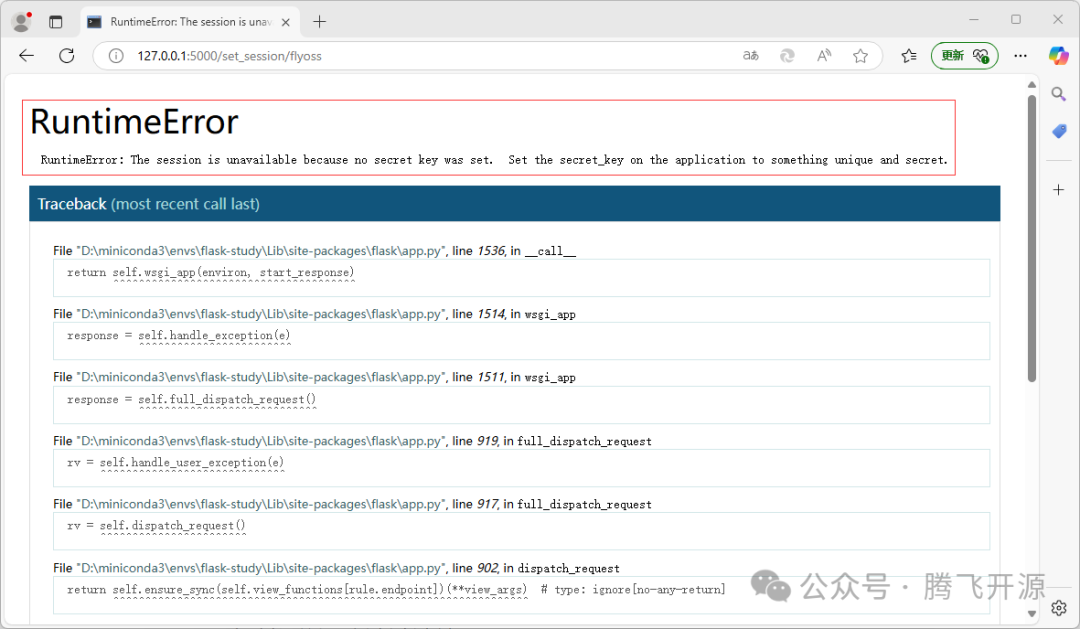View site information icon in address bar
Screen dimensions: 1080x629
(116, 56)
